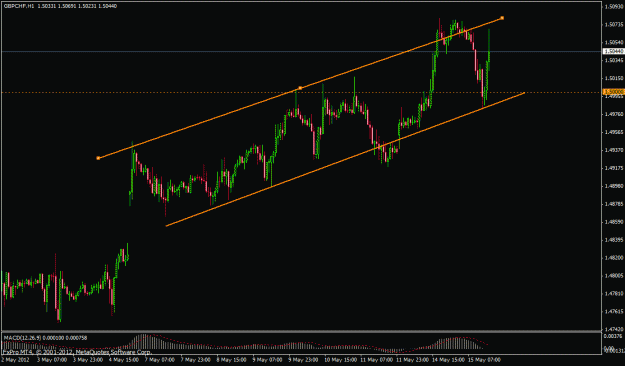Image resolution: width=625 pixels, height=366 pixels.
Task: Select the upper trendline's middle anchor point
Action: [300, 88]
